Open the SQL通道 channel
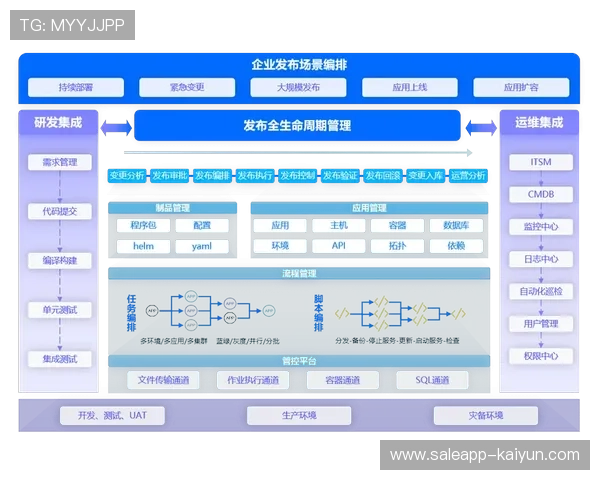Viewport: 600px width, 480px height. (x=432, y=380)
